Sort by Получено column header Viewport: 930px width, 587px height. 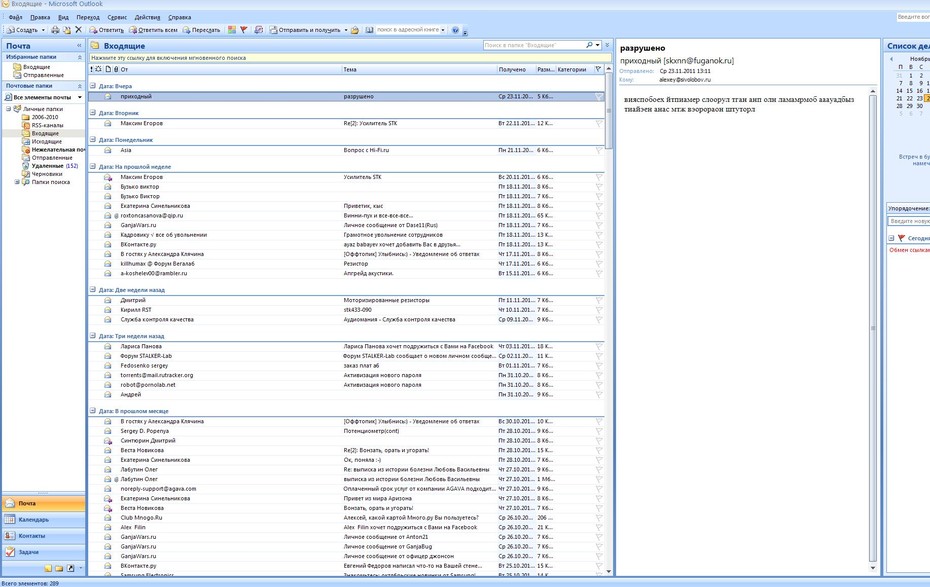[516, 69]
